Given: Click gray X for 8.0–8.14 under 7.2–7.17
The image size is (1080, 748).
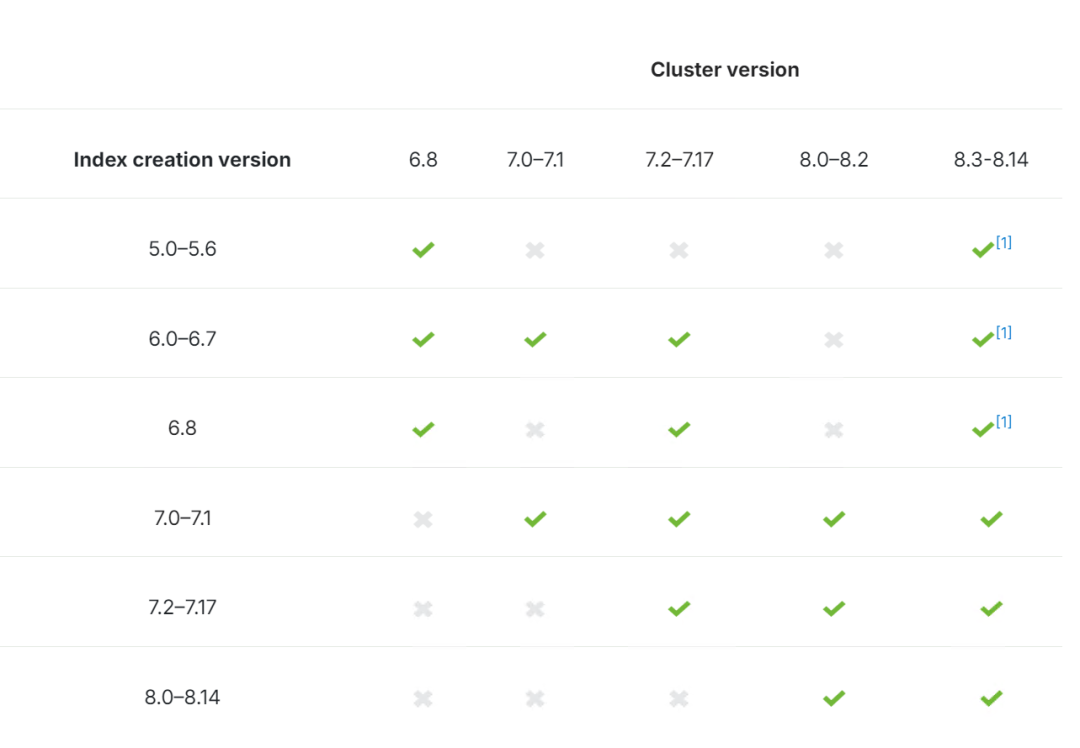Looking at the screenshot, I should (679, 698).
